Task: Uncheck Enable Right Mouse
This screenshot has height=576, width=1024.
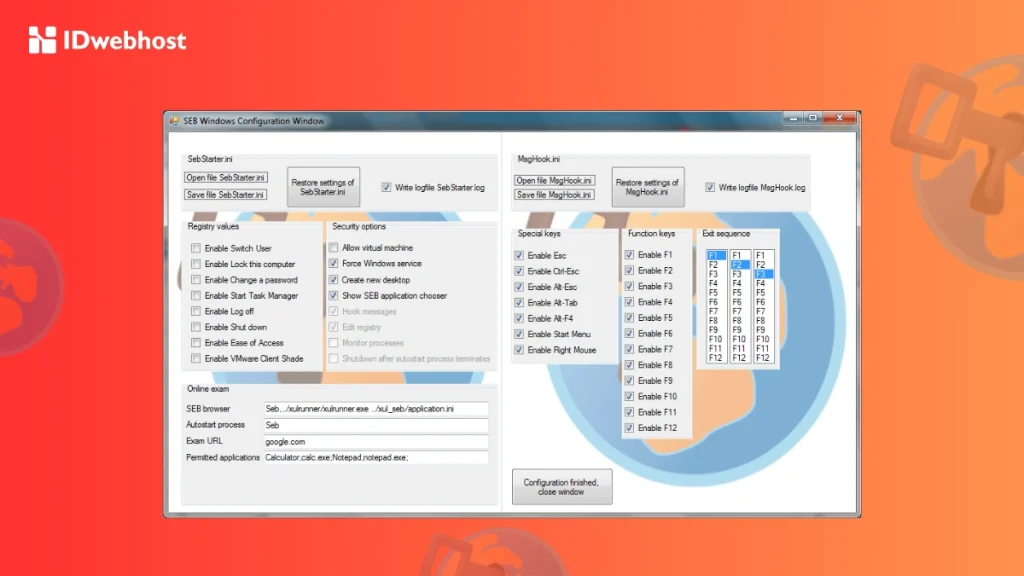Action: click(x=519, y=350)
